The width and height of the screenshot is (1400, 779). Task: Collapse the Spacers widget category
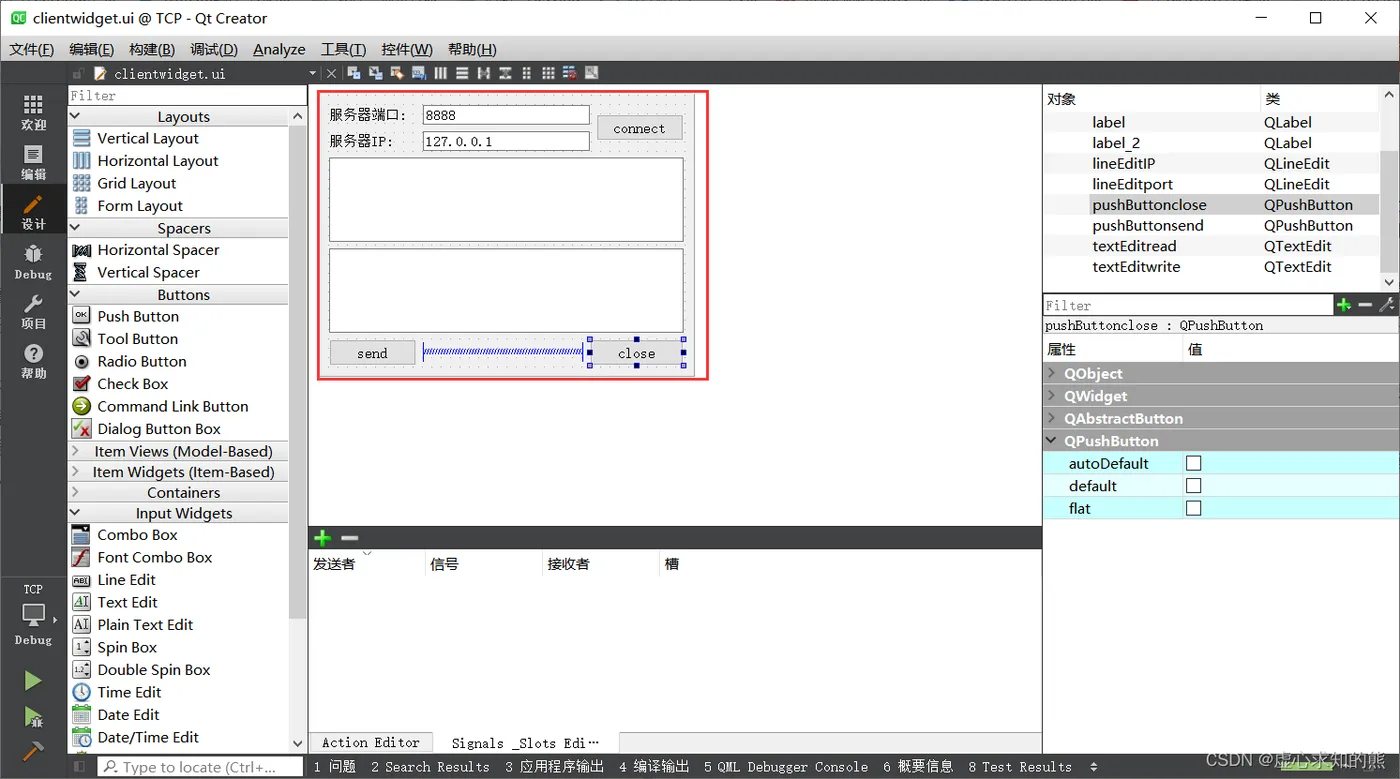coord(75,228)
